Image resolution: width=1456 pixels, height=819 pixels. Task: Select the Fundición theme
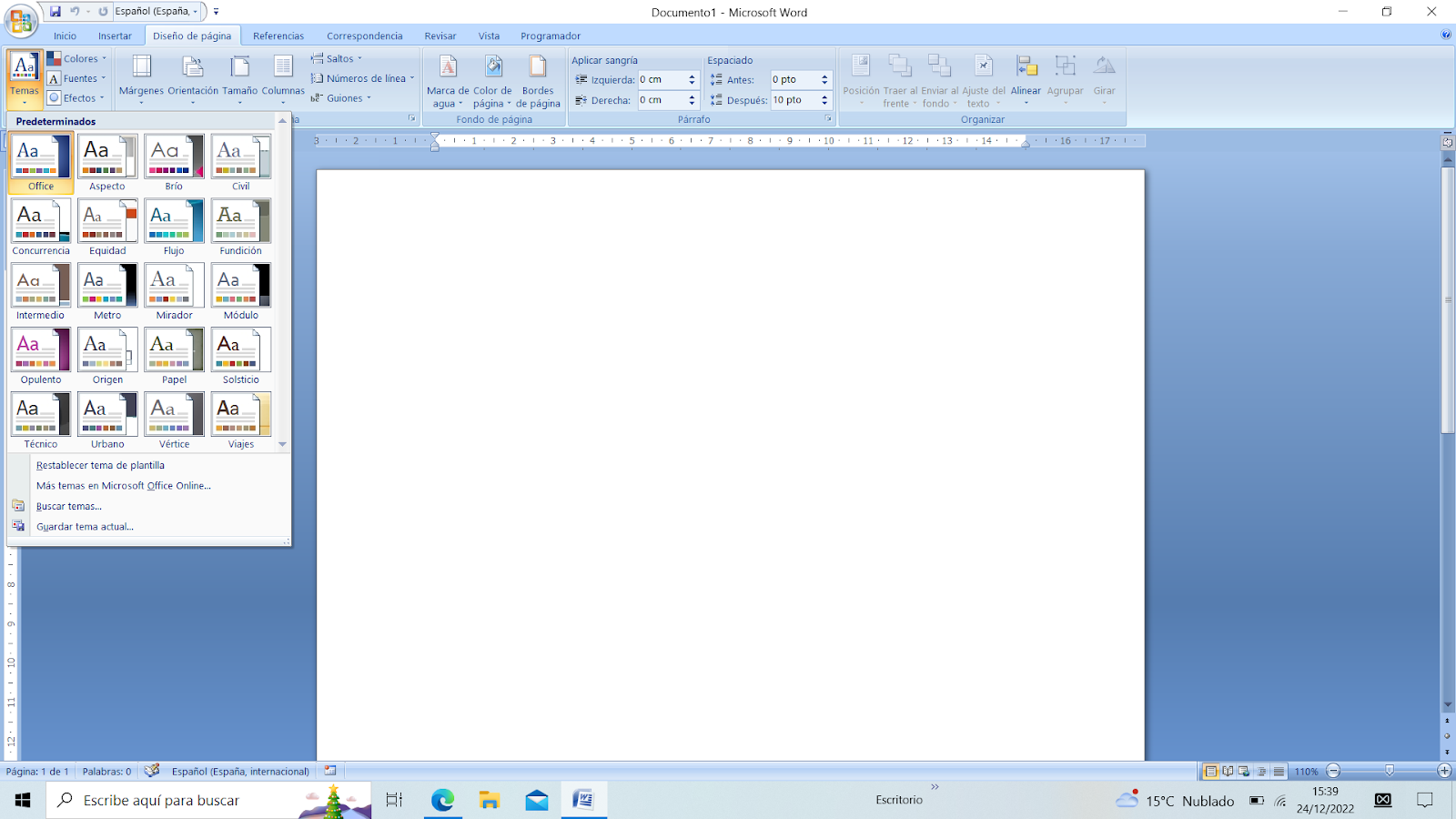tap(241, 227)
